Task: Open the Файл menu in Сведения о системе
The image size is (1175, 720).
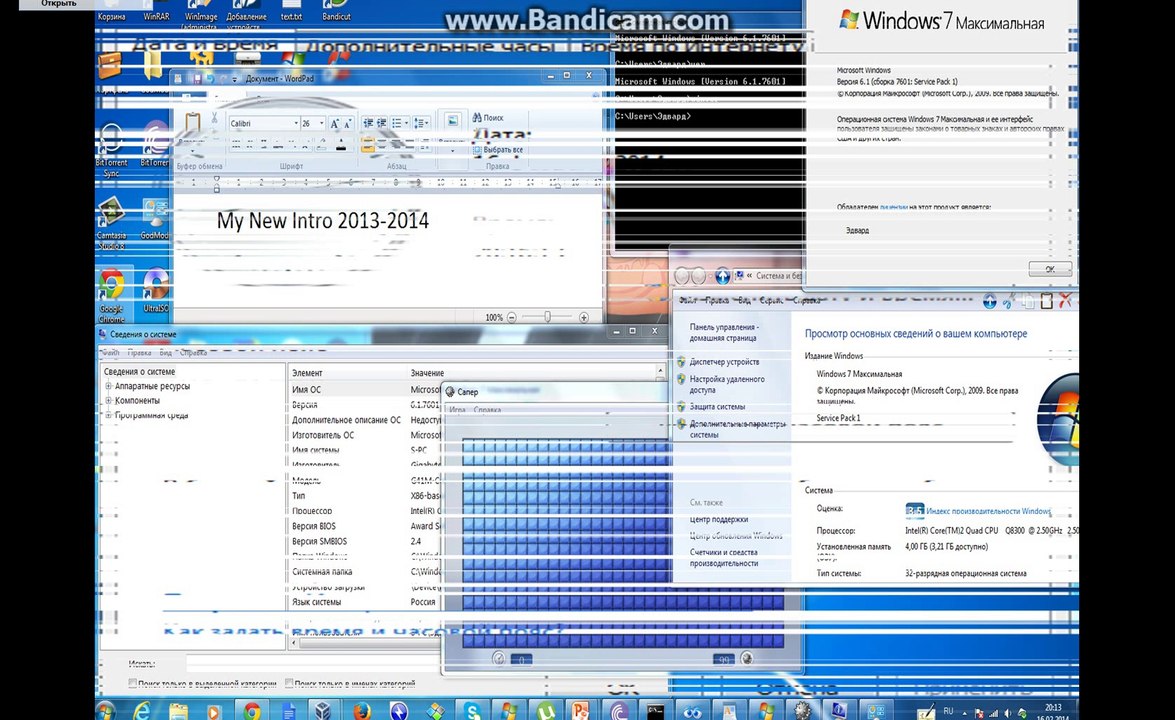Action: (x=110, y=352)
